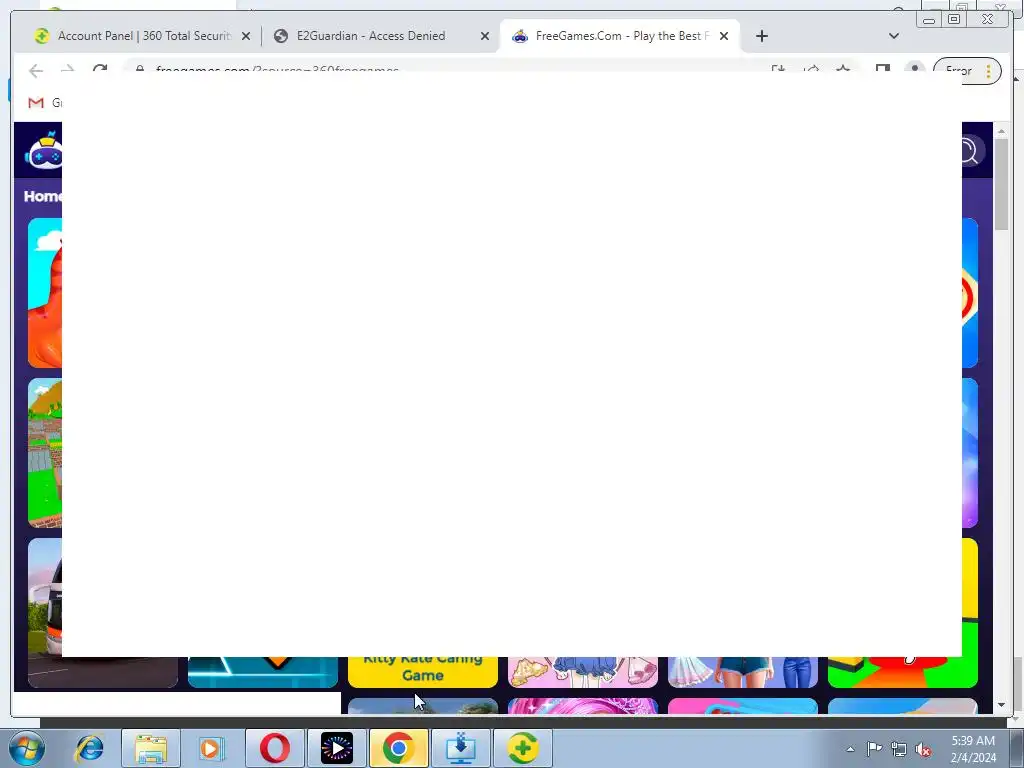1024x768 pixels.
Task: Select the FreeGames.Com tab
Action: [619, 36]
